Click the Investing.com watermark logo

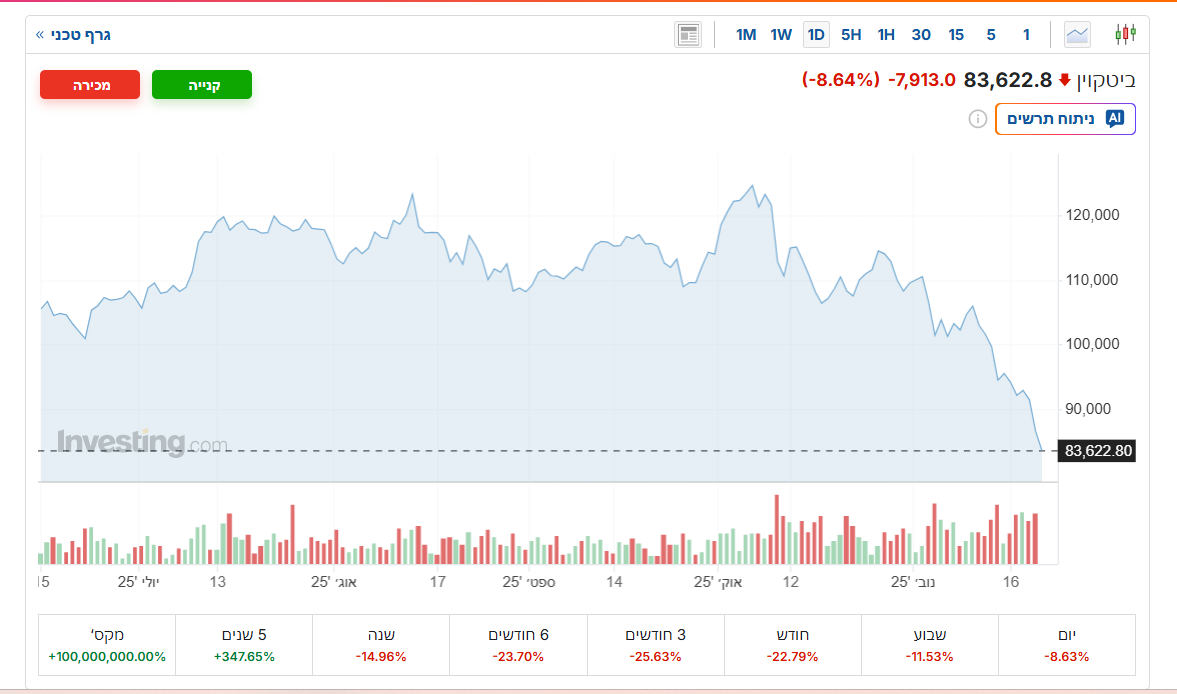click(142, 442)
